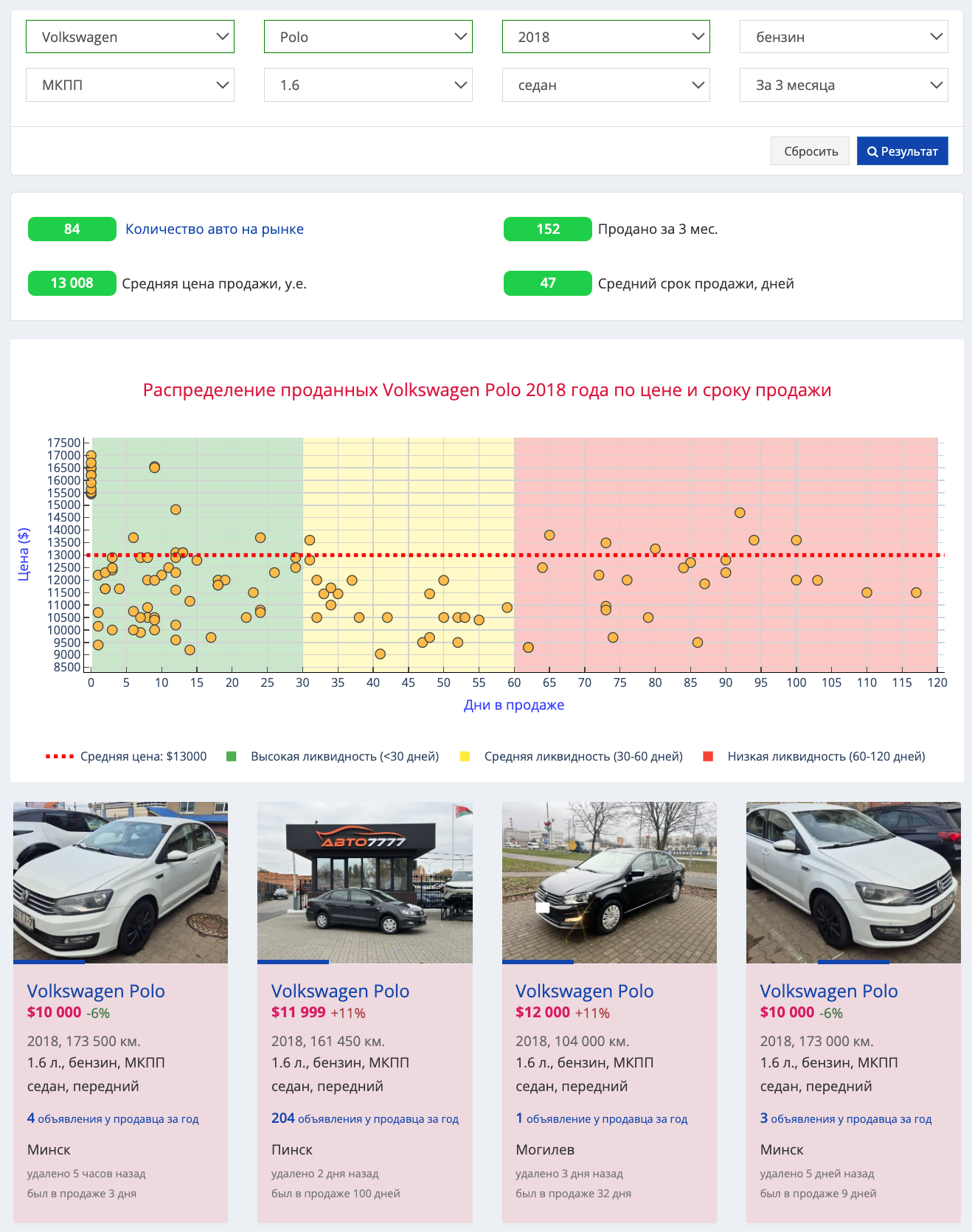This screenshot has width=972, height=1232.
Task: Click the data point at 92 days near $14500
Action: pos(740,513)
